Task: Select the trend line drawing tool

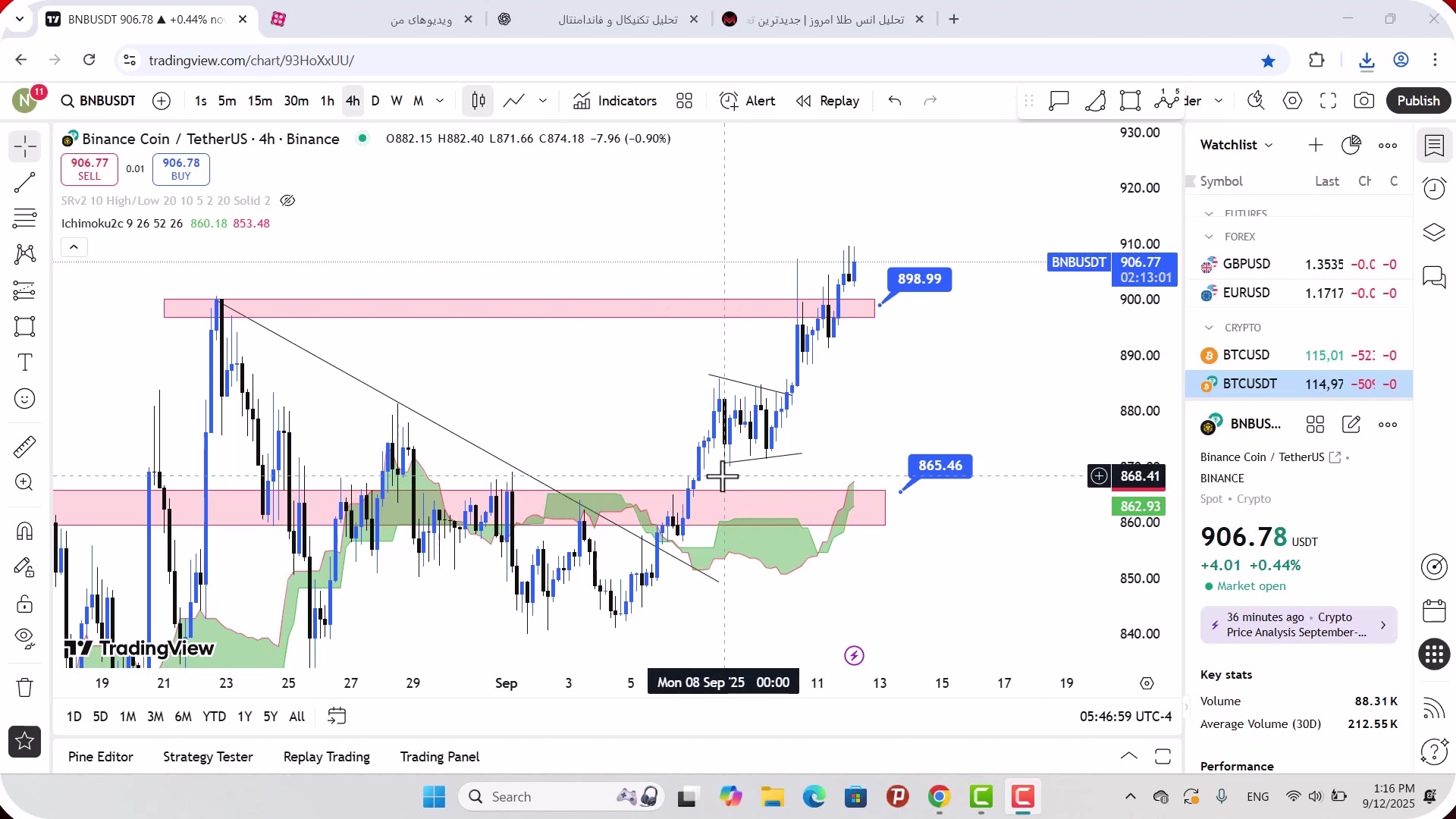Action: tap(24, 182)
